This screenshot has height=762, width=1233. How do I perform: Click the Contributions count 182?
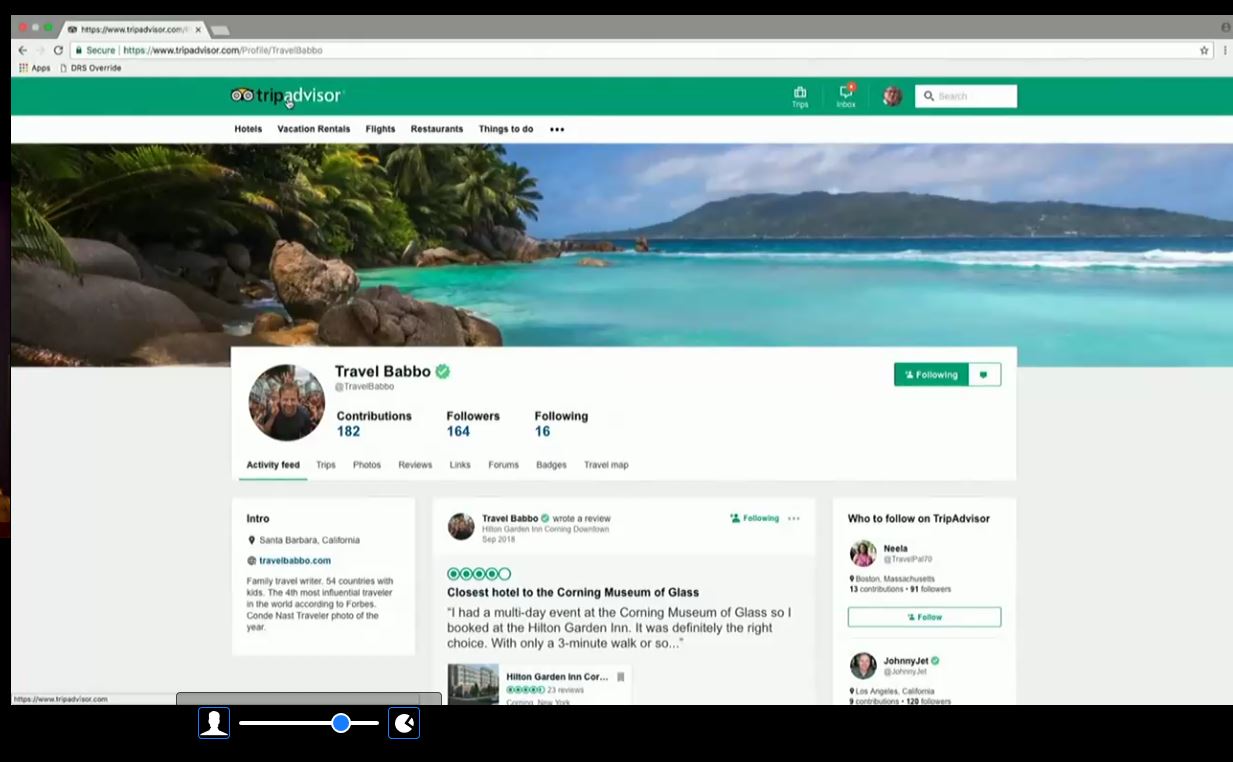(x=348, y=432)
